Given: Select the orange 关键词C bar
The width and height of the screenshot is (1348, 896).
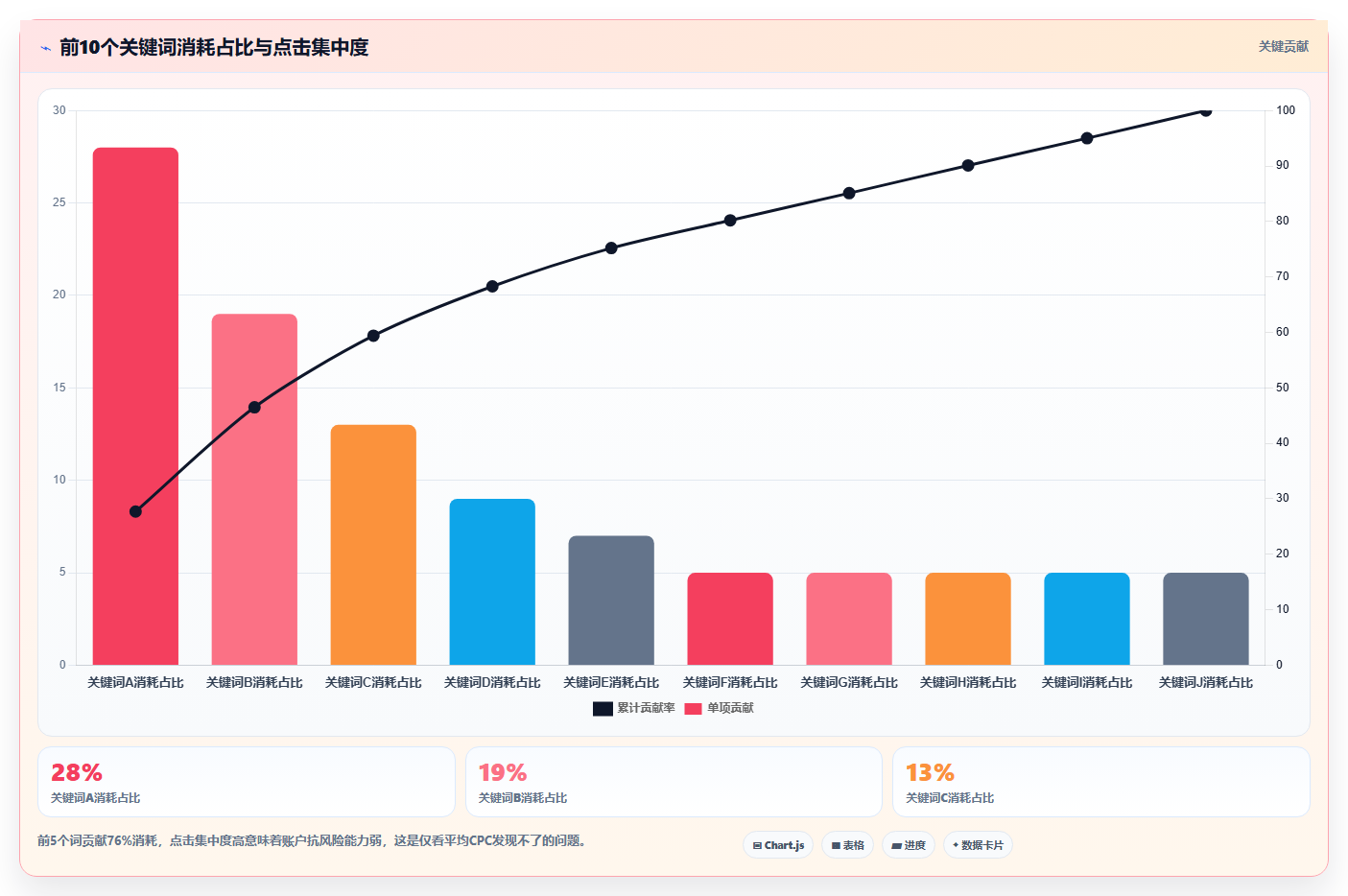Looking at the screenshot, I should (373, 545).
